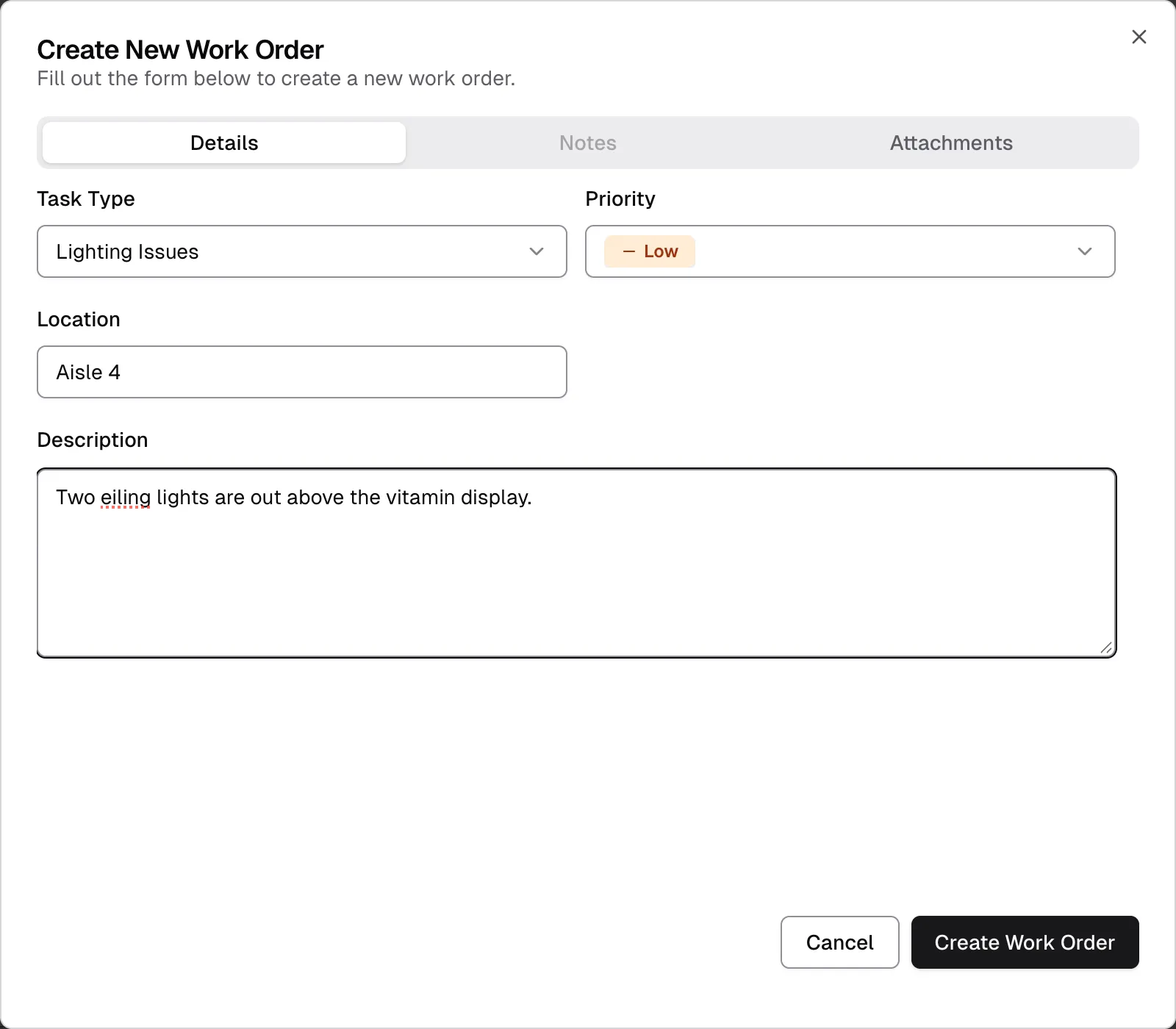Click the misspelled word eiling

click(126, 498)
